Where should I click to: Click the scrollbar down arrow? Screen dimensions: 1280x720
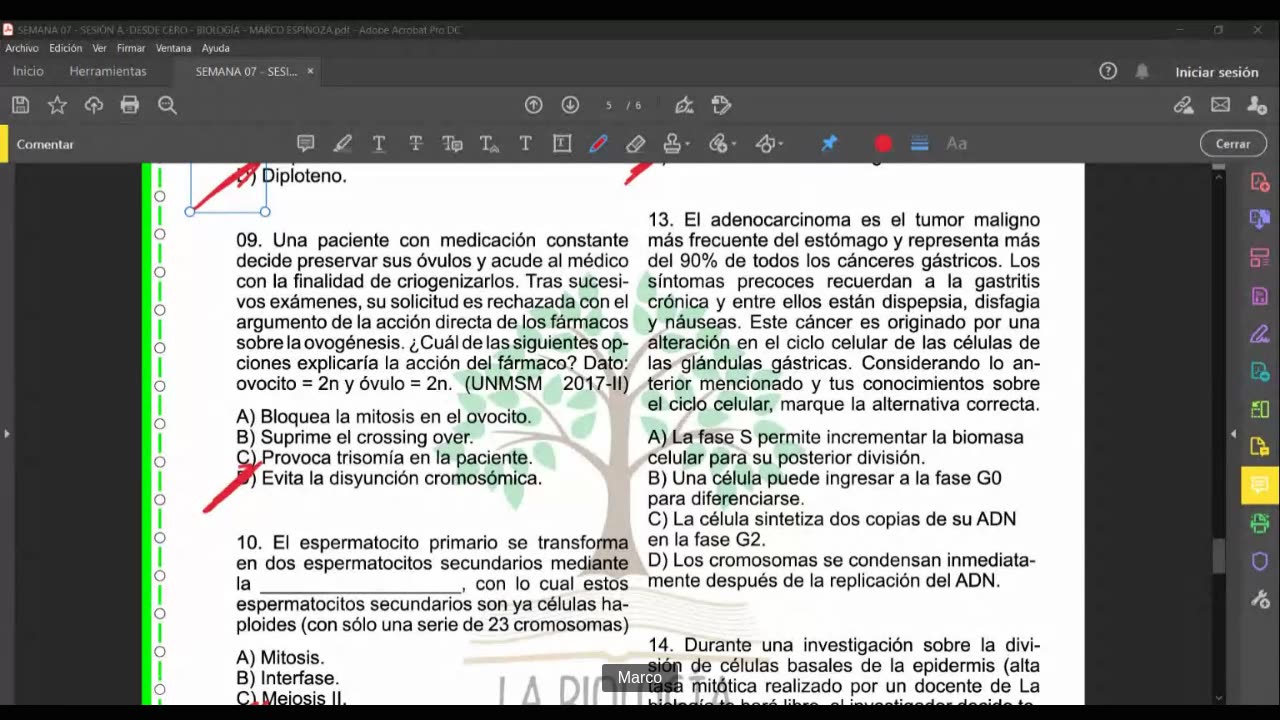tap(1218, 698)
